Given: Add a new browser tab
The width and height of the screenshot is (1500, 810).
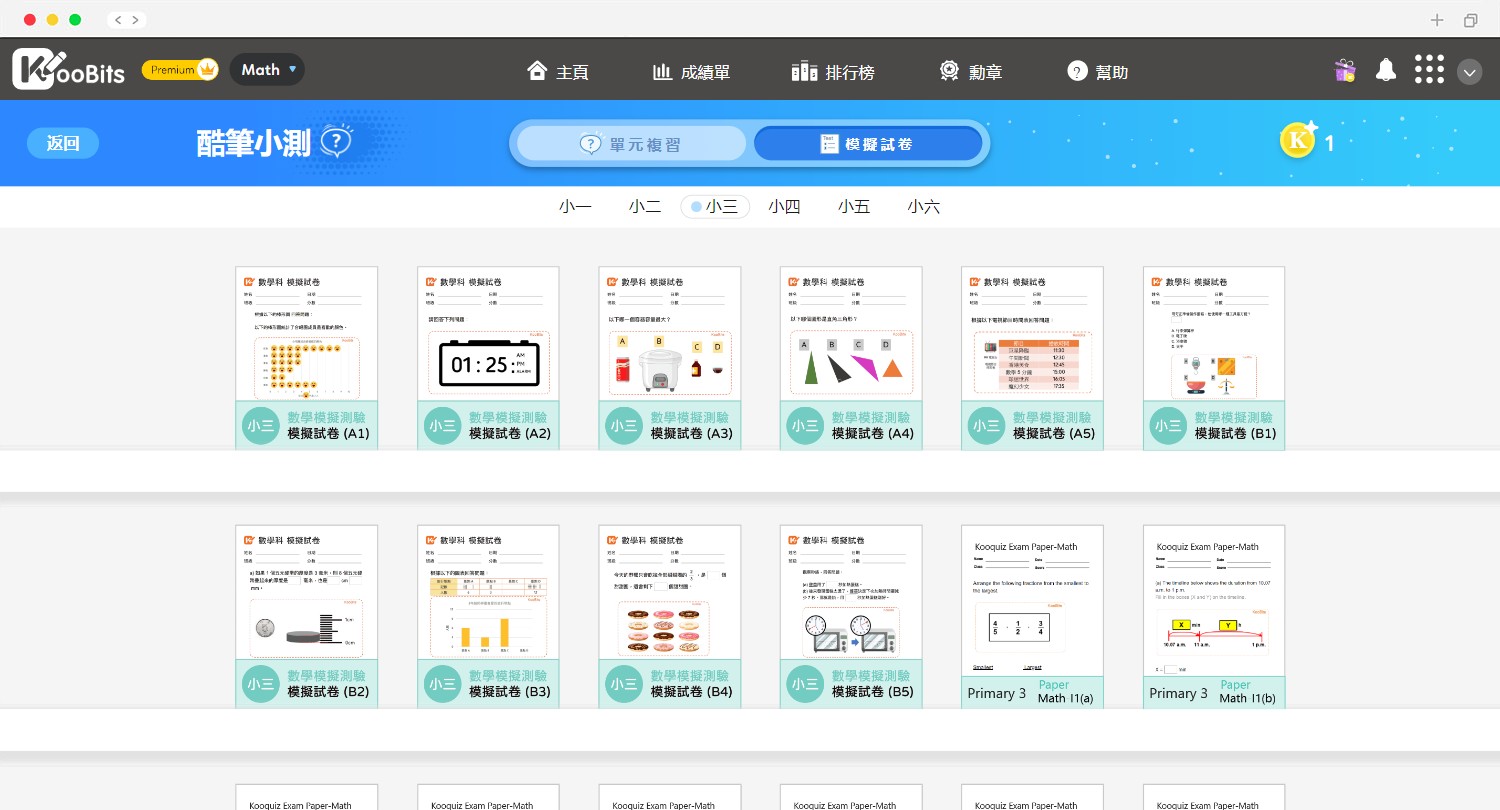Looking at the screenshot, I should click(x=1437, y=20).
